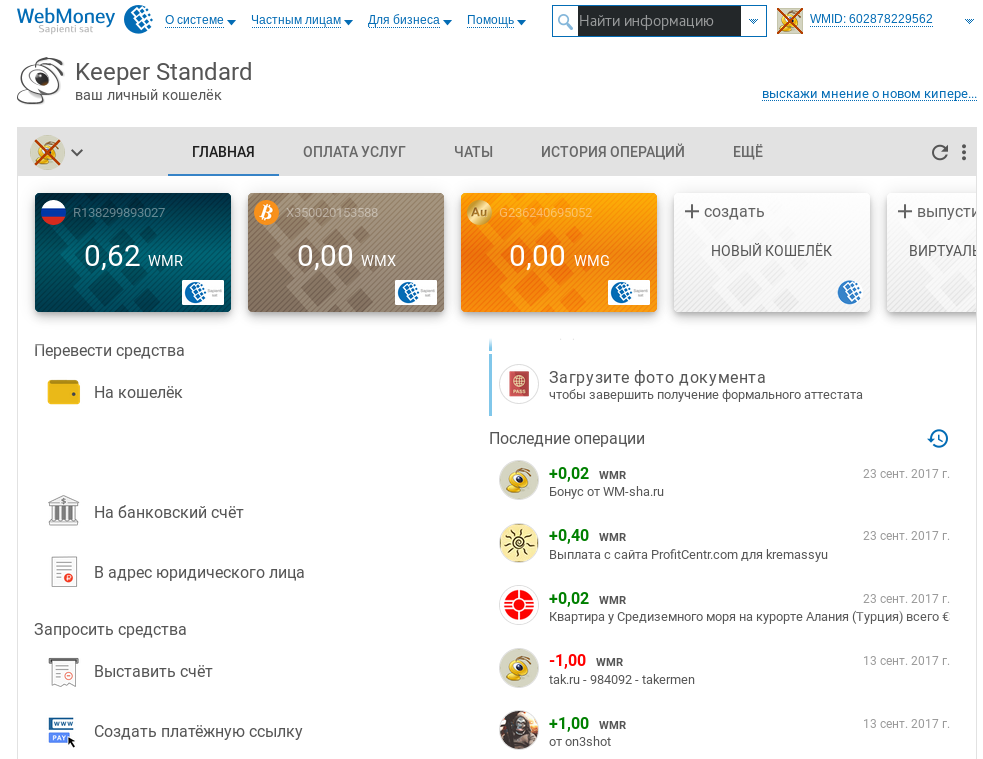The height and width of the screenshot is (759, 983).
Task: Expand the Частным лицам dropdown menu
Action: (302, 20)
